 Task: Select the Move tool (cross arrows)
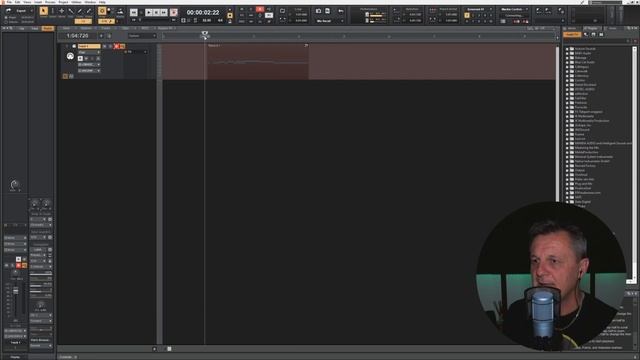tap(62, 11)
